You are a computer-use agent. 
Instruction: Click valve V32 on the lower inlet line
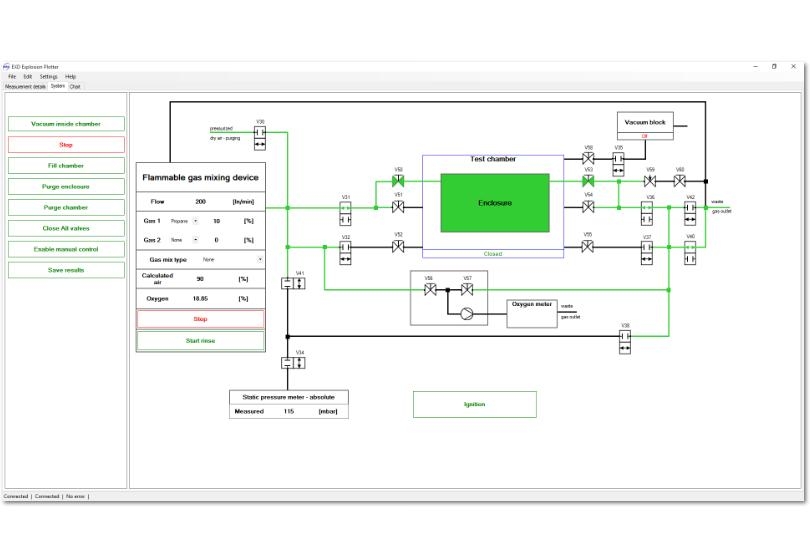pos(346,253)
